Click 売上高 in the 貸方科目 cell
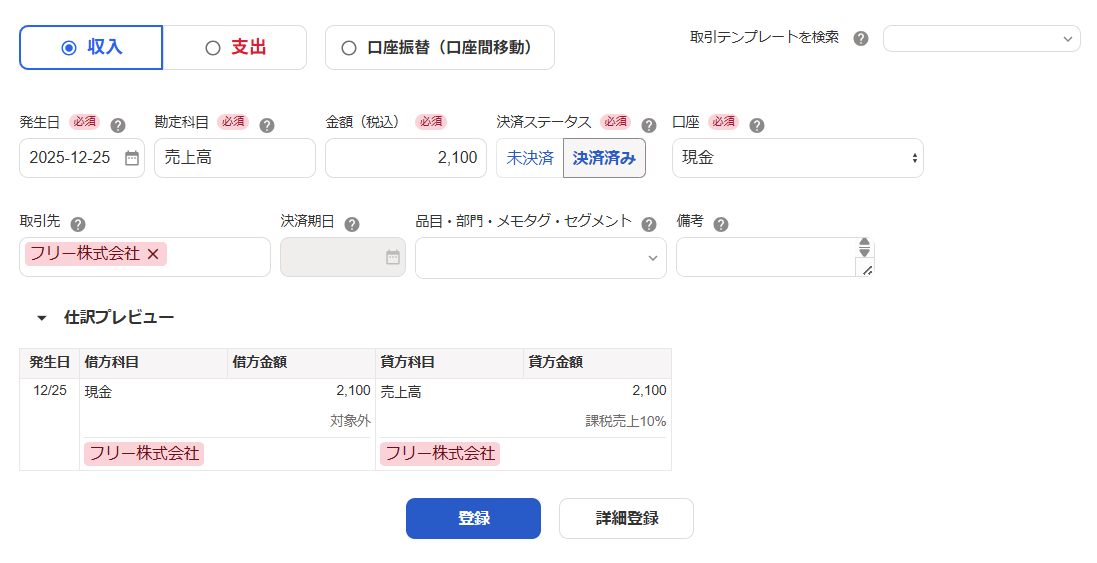The width and height of the screenshot is (1097, 563). pyautogui.click(x=401, y=392)
